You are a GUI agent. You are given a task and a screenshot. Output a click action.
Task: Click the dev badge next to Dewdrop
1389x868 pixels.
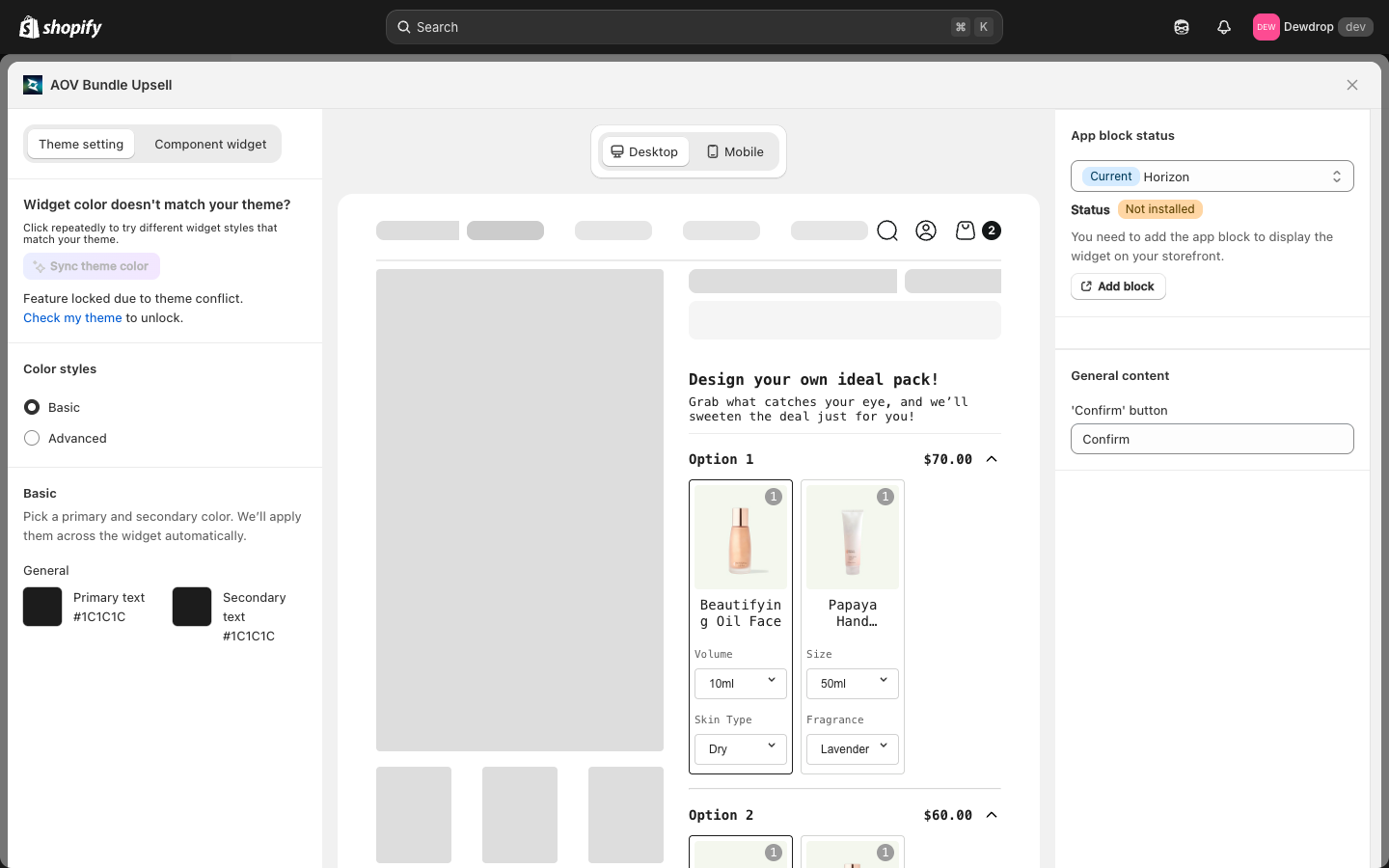coord(1355,27)
